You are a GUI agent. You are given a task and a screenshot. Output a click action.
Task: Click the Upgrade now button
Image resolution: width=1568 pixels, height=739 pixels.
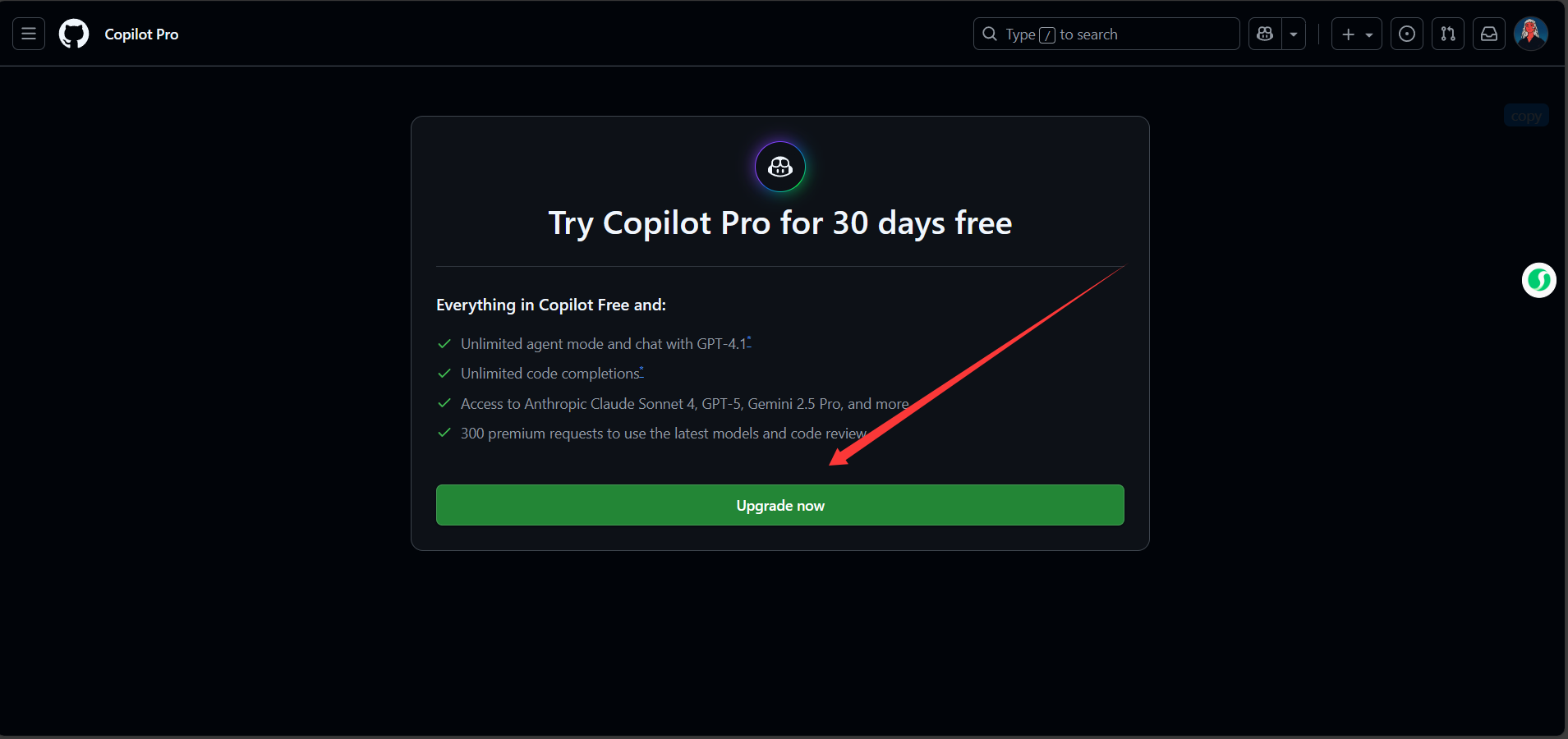780,505
